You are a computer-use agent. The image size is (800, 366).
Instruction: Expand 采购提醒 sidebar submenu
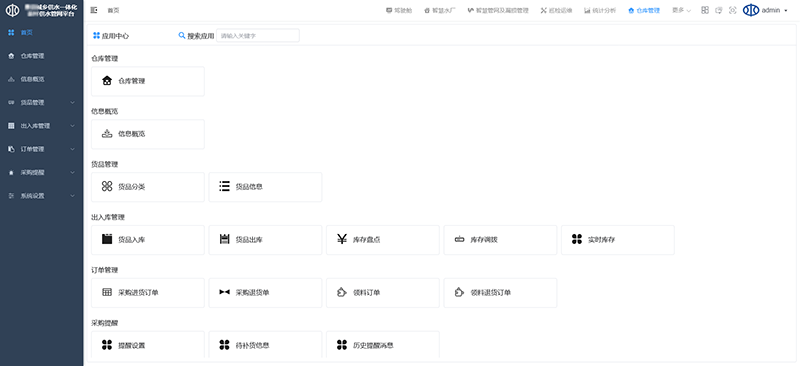coord(41,173)
